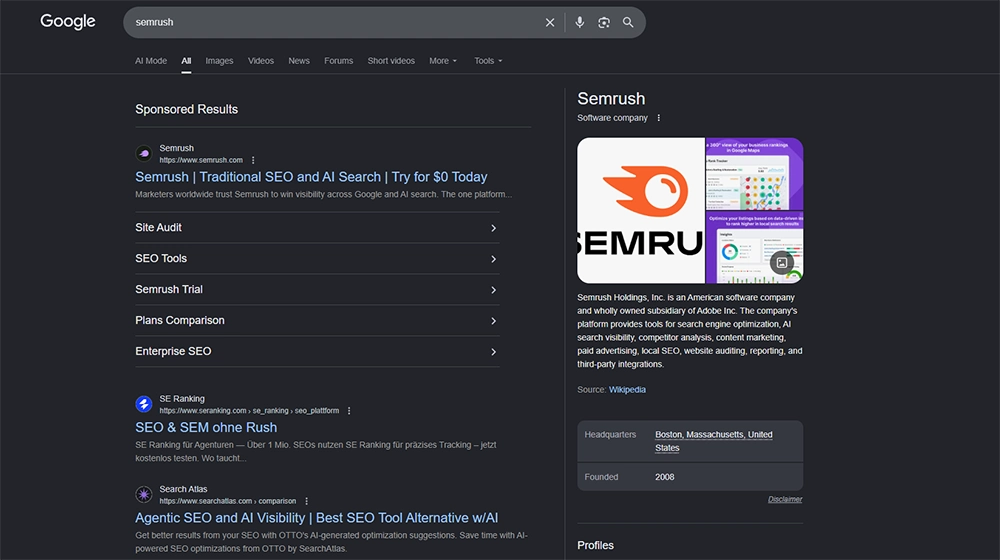The image size is (1000, 560).
Task: Open knowledge panel options next to Software company
Action: [x=659, y=118]
